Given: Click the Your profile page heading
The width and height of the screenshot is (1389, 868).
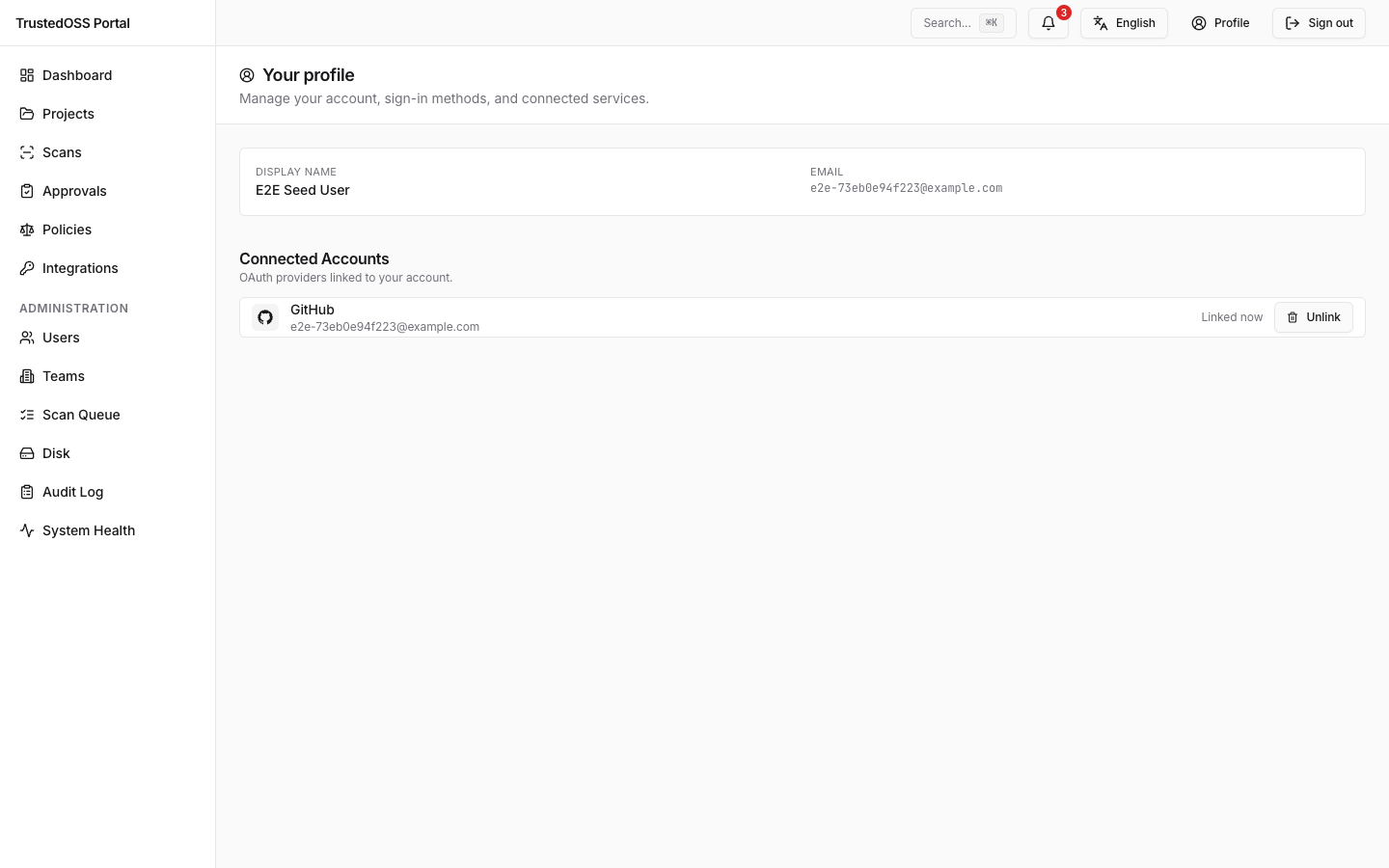Looking at the screenshot, I should [308, 75].
